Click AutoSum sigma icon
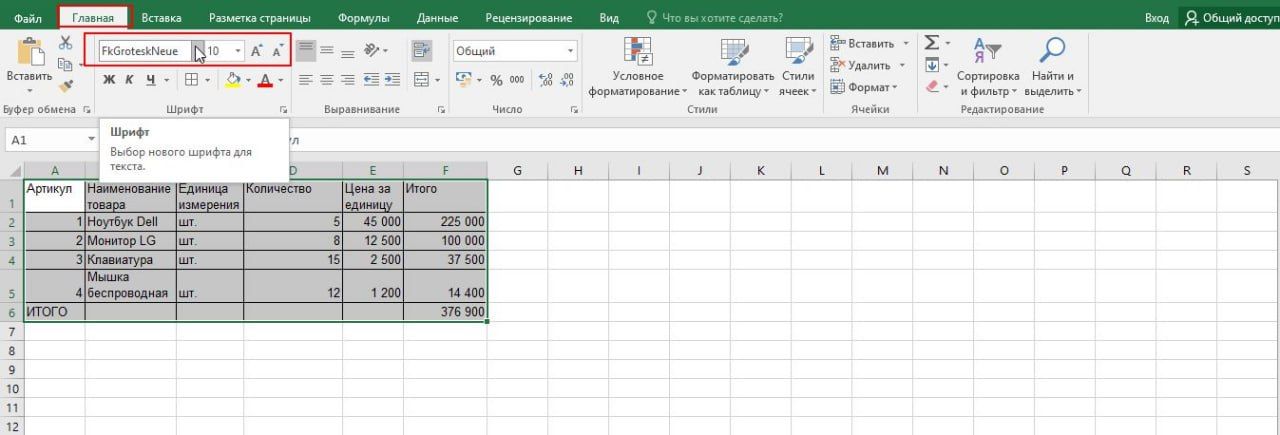 tap(932, 43)
